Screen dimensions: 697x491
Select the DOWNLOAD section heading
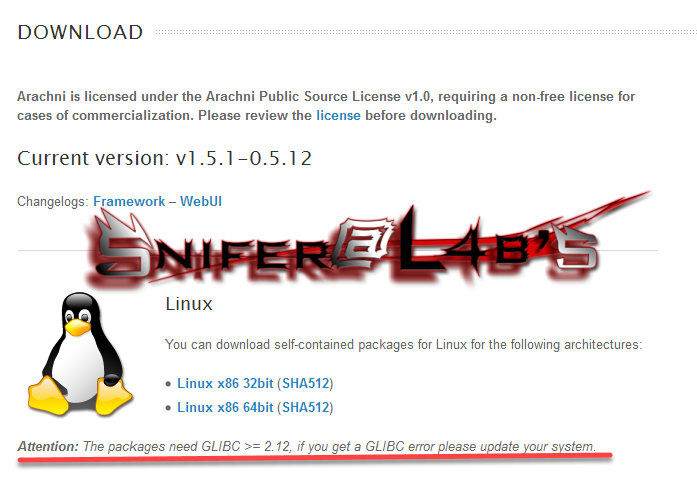[80, 32]
